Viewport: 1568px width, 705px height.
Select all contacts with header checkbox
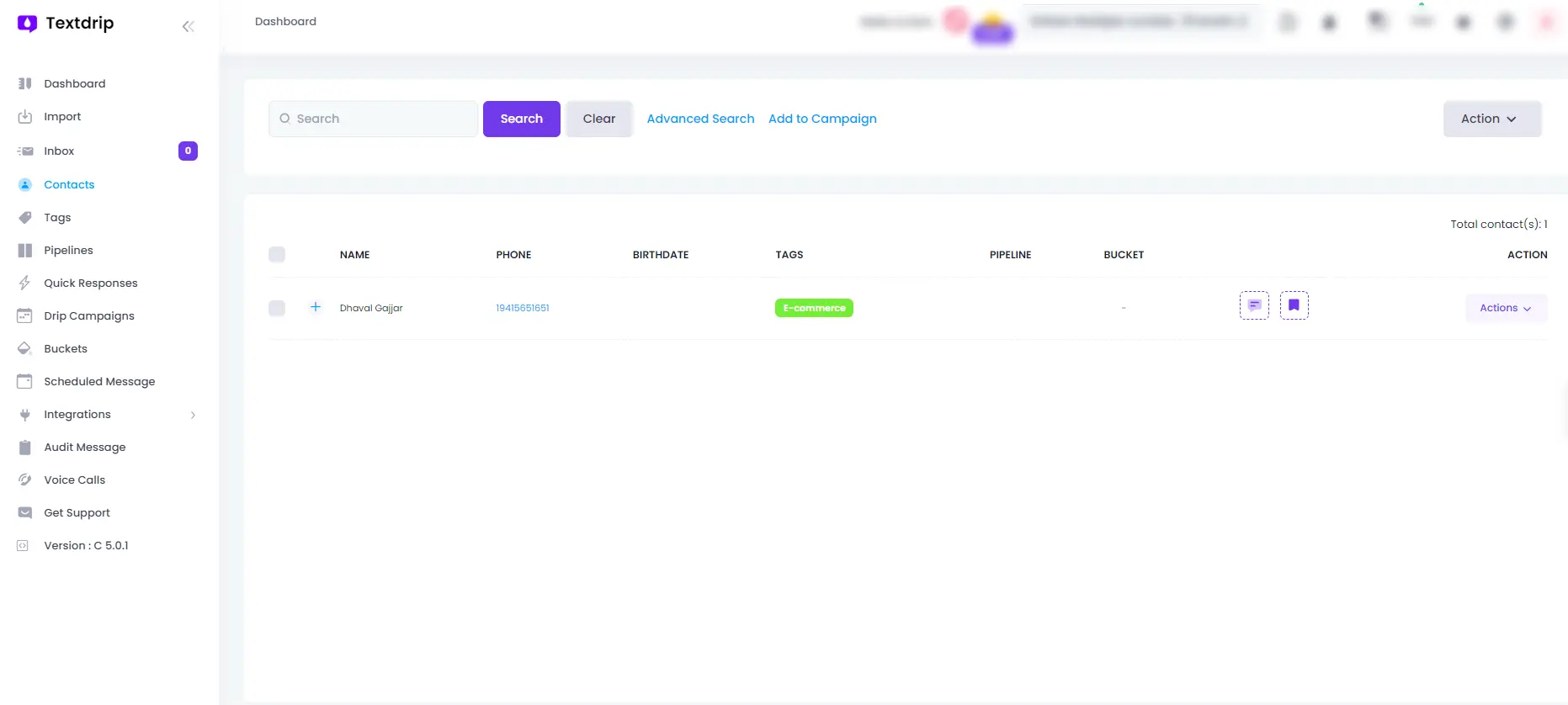tap(277, 255)
